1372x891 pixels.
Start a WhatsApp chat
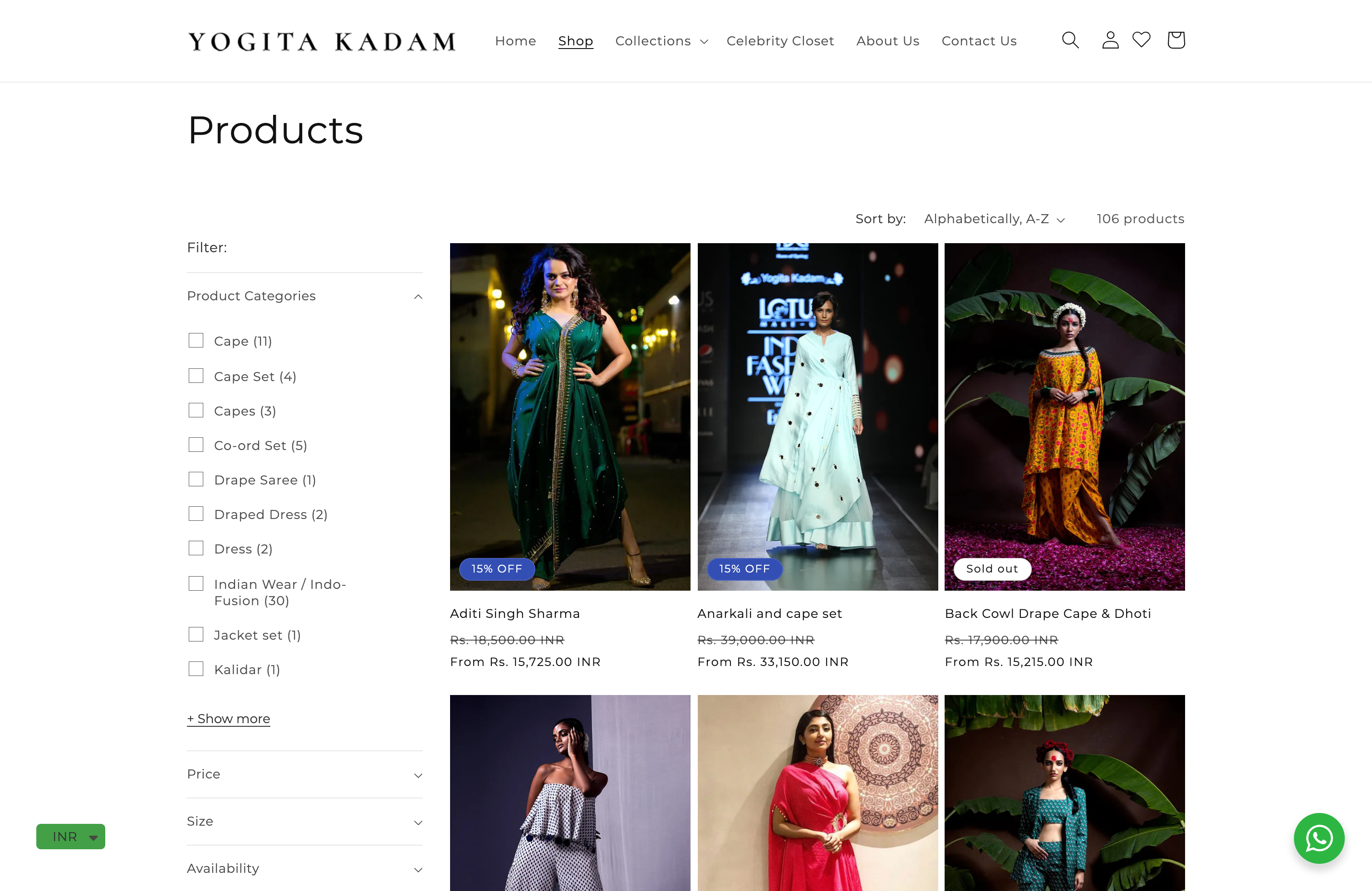click(x=1319, y=838)
